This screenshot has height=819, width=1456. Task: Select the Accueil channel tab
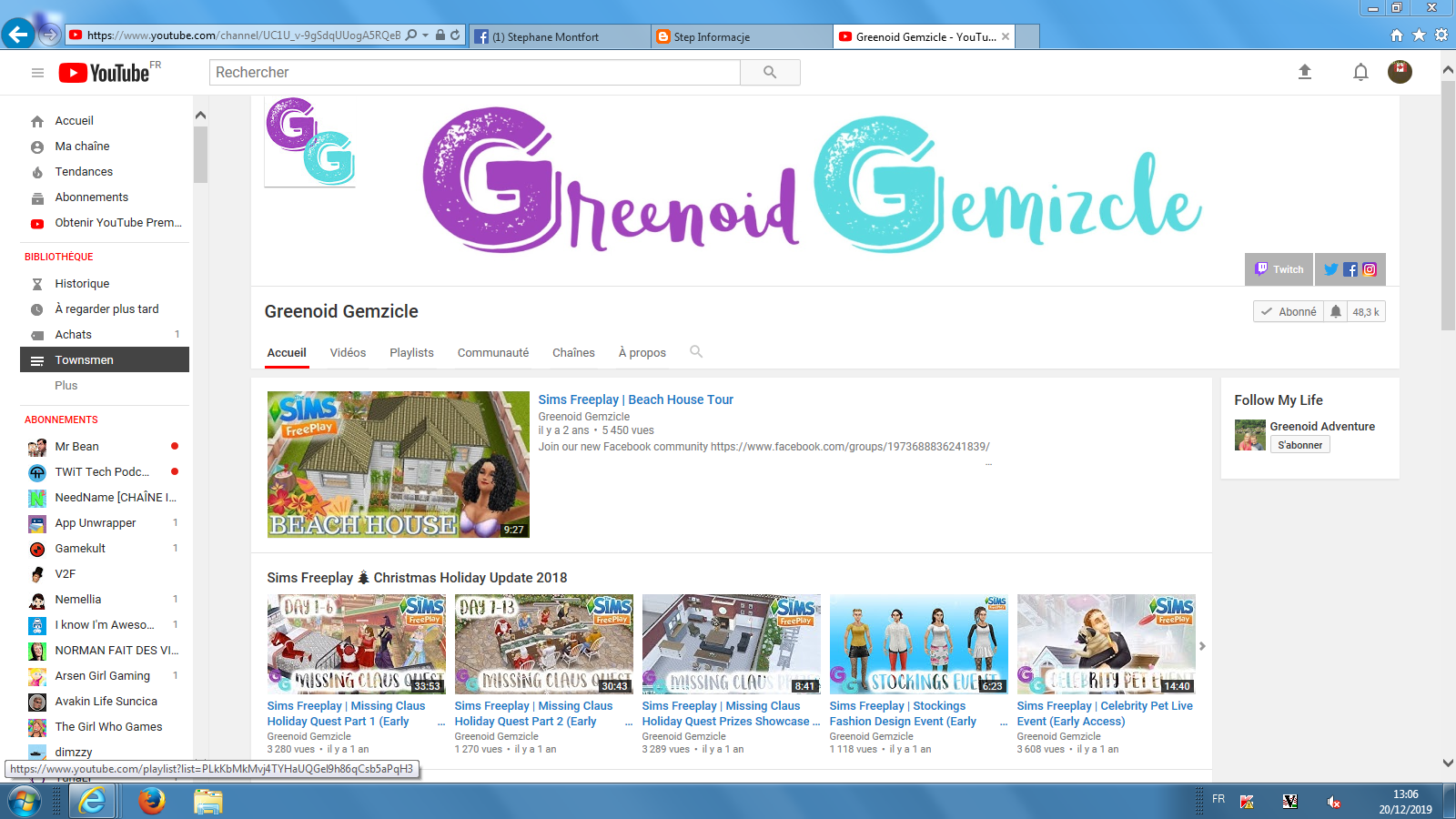click(287, 353)
